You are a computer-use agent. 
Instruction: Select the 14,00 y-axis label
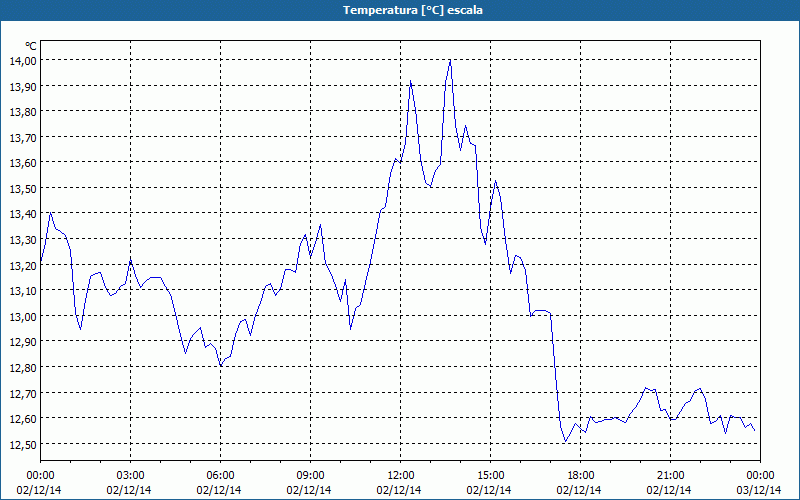coord(23,61)
